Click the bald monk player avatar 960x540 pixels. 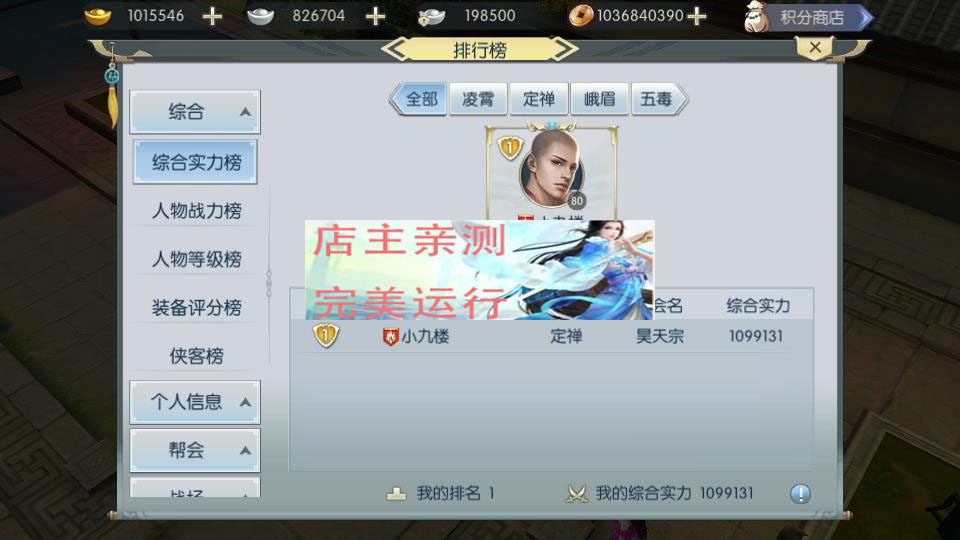(552, 170)
